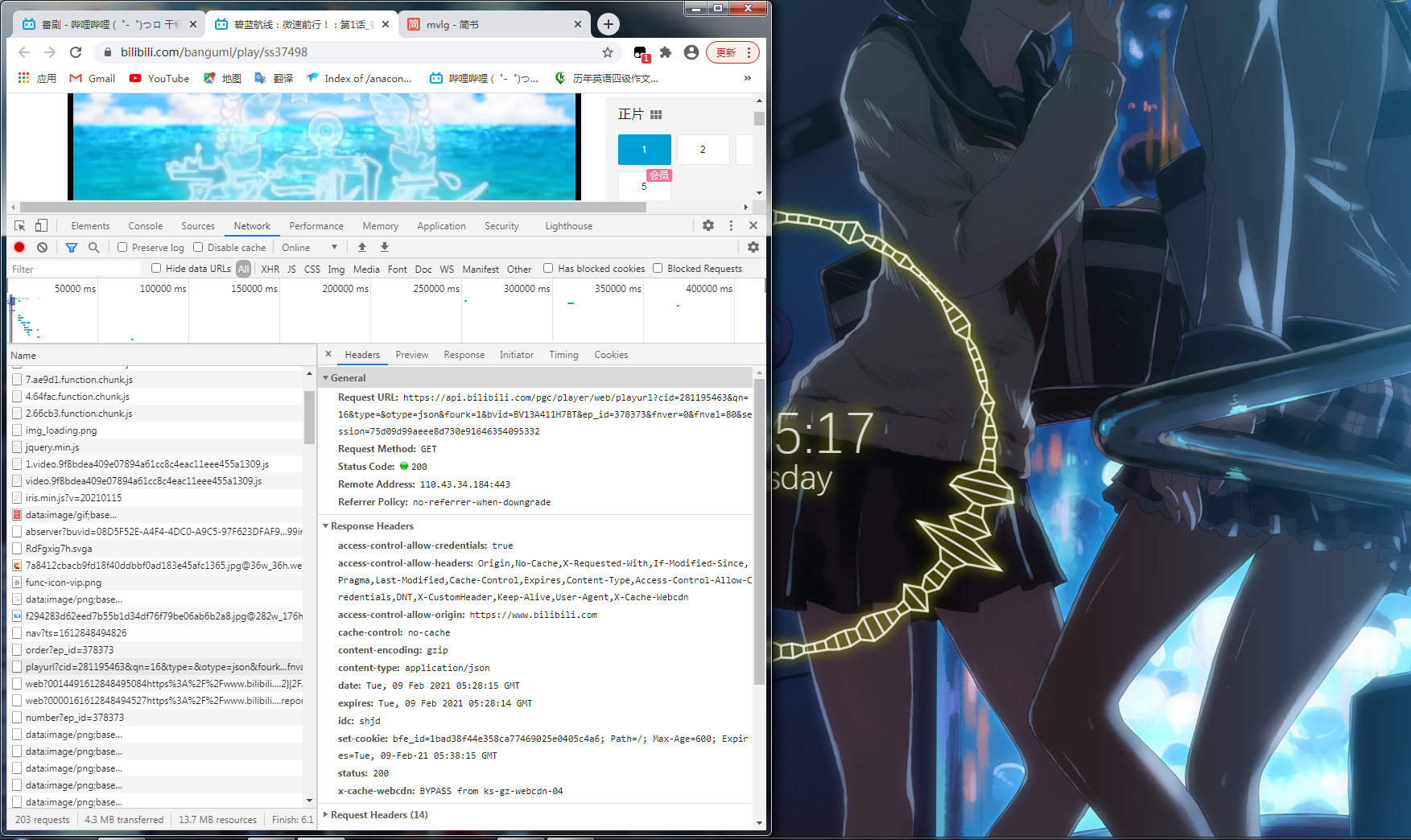
Task: Open network settings gear icon
Action: (x=753, y=248)
